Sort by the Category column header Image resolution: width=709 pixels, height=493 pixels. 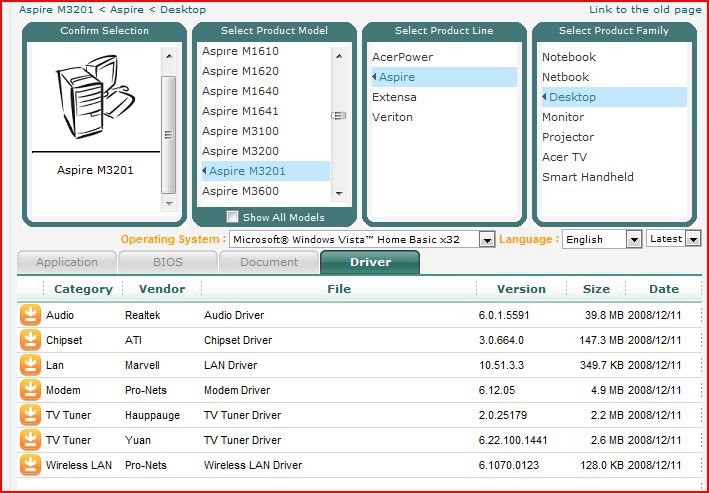point(83,289)
